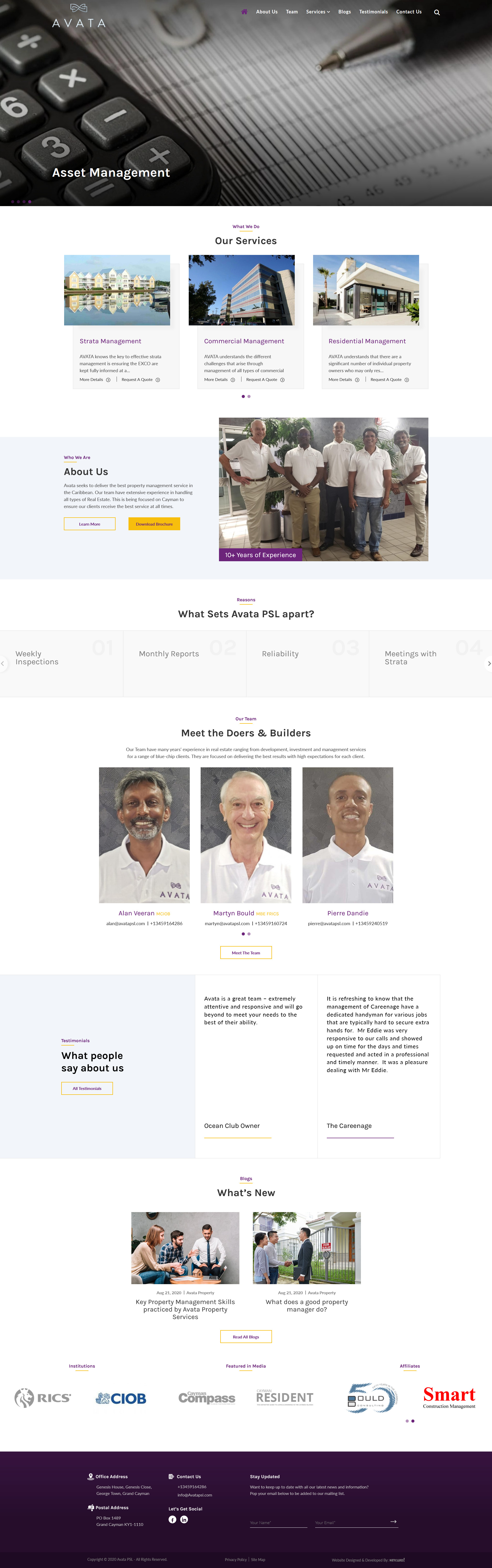Open the search magnifier icon
This screenshot has height=1568, width=492.
(436, 12)
